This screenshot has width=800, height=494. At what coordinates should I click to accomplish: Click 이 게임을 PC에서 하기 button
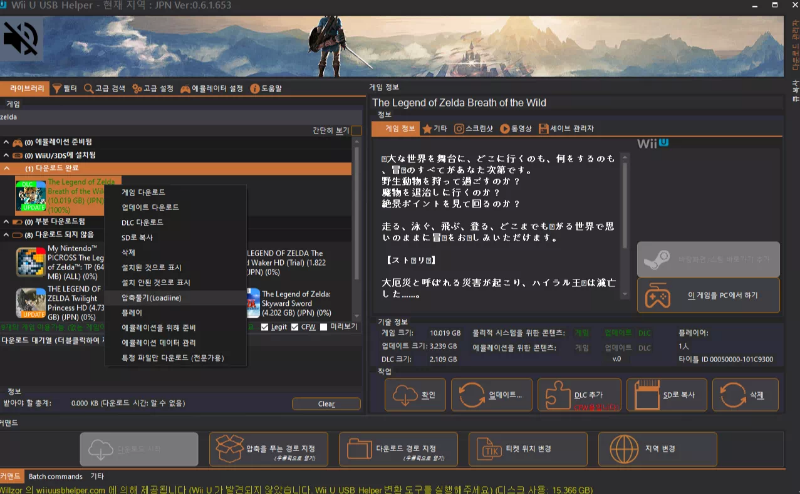point(708,295)
